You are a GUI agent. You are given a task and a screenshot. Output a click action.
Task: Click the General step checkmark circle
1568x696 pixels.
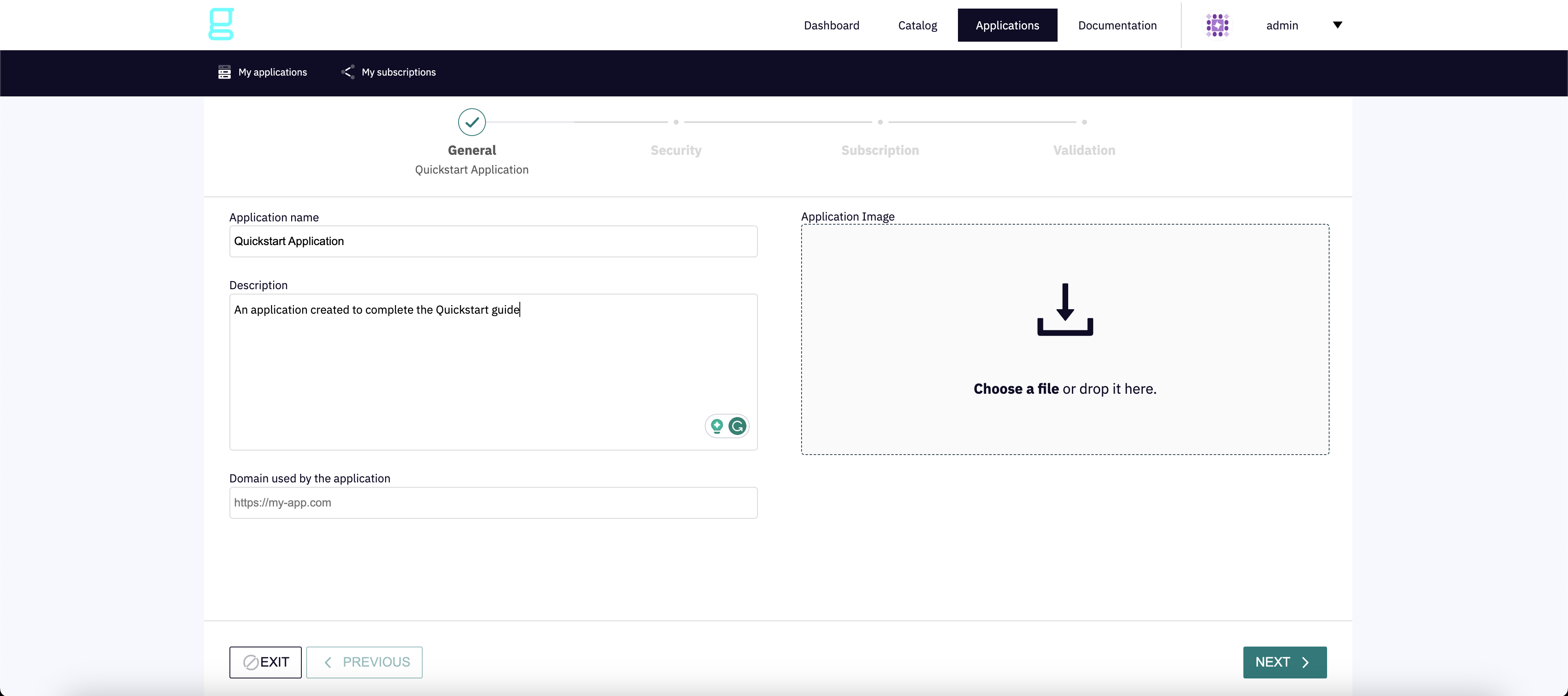472,122
